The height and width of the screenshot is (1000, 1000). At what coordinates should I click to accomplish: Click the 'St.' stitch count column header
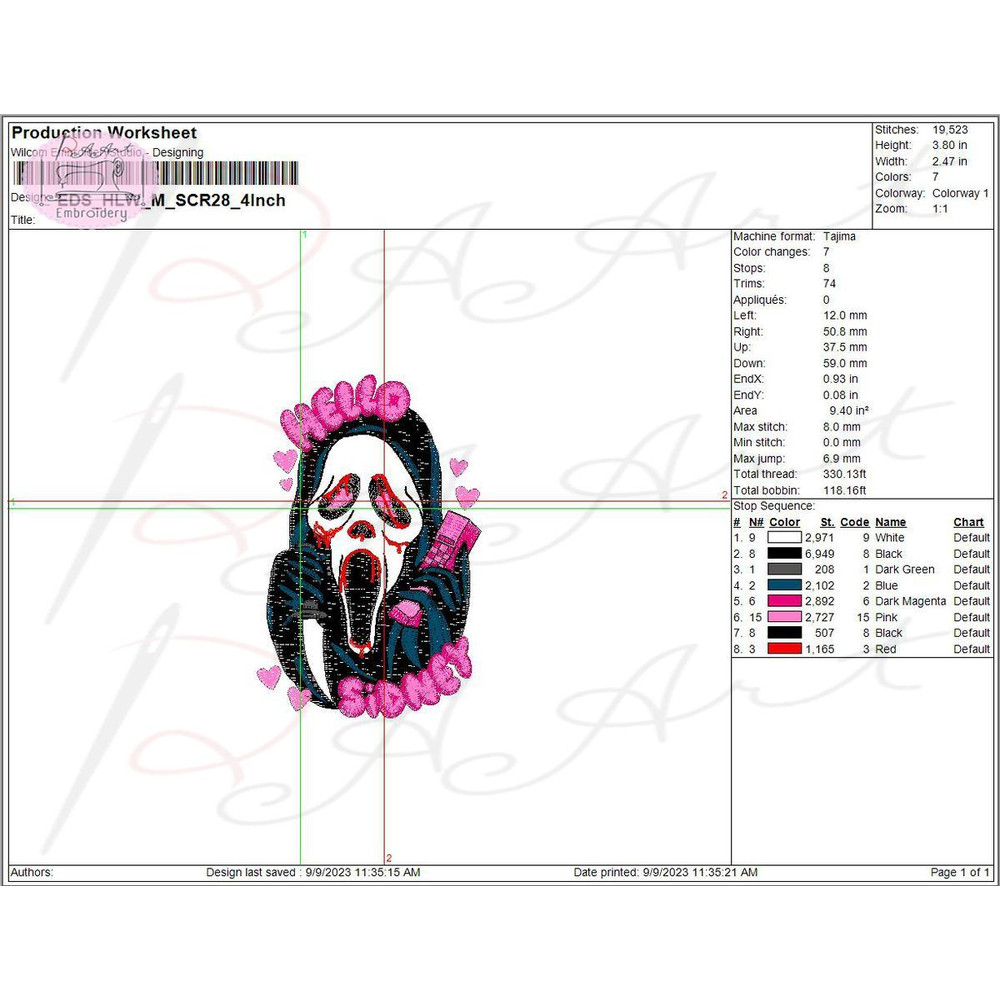point(827,522)
